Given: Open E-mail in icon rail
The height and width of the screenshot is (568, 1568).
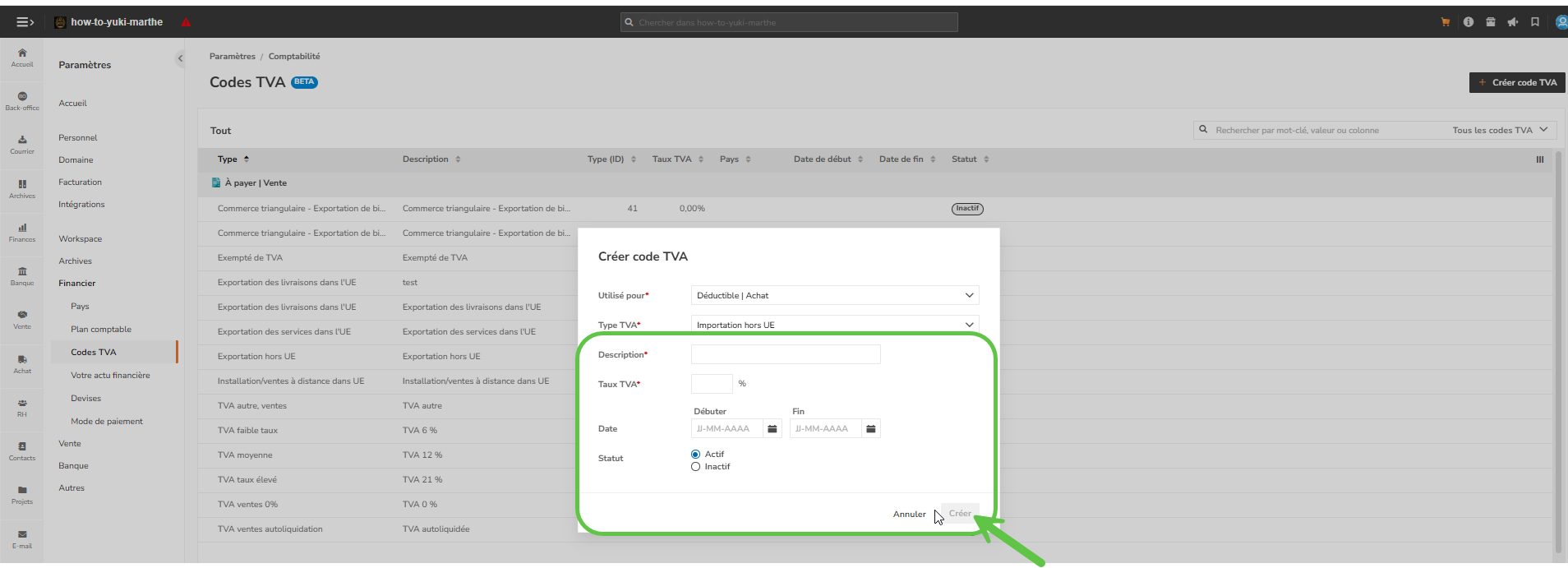Looking at the screenshot, I should tap(22, 539).
